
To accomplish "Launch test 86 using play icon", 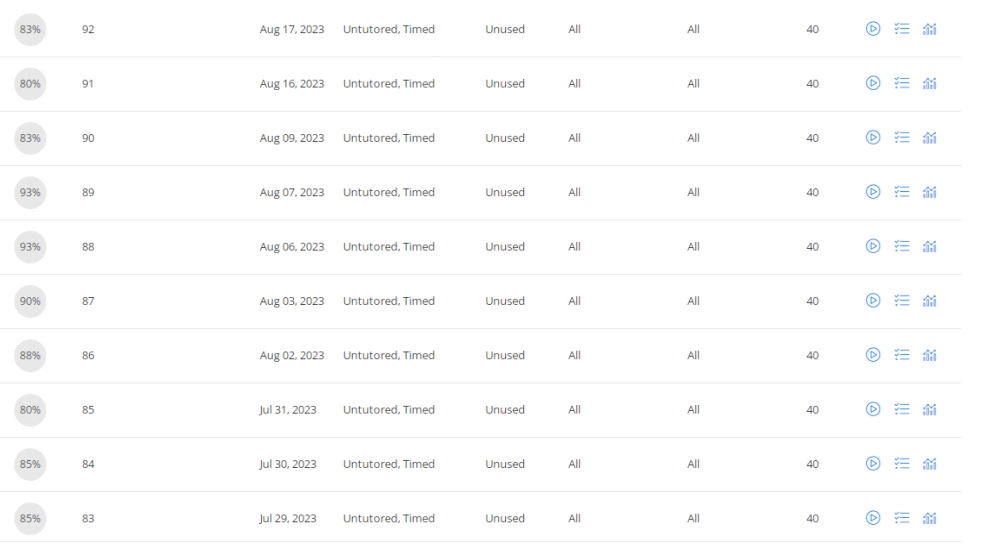I will click(x=873, y=355).
